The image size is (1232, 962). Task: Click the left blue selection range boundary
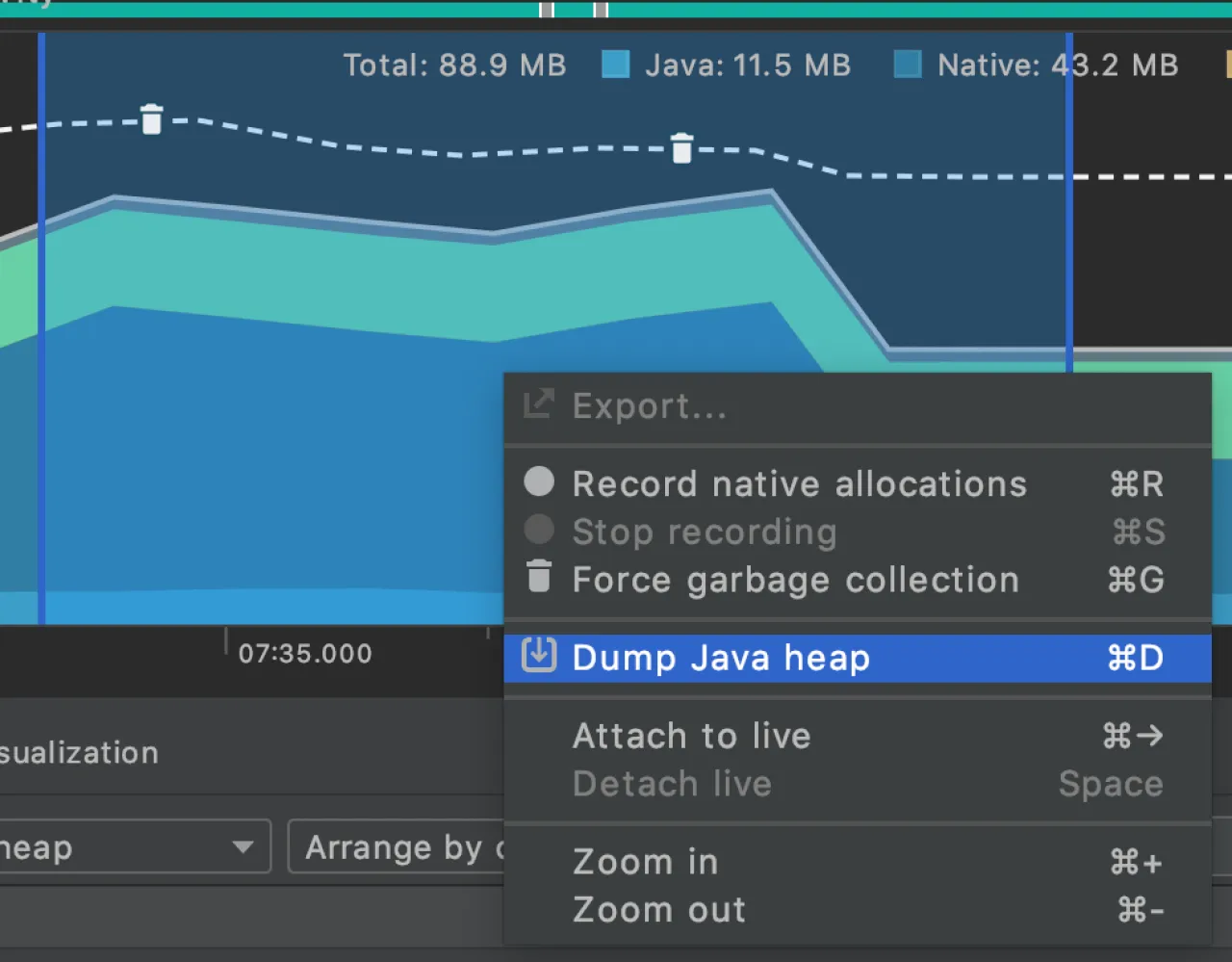[x=41, y=328]
